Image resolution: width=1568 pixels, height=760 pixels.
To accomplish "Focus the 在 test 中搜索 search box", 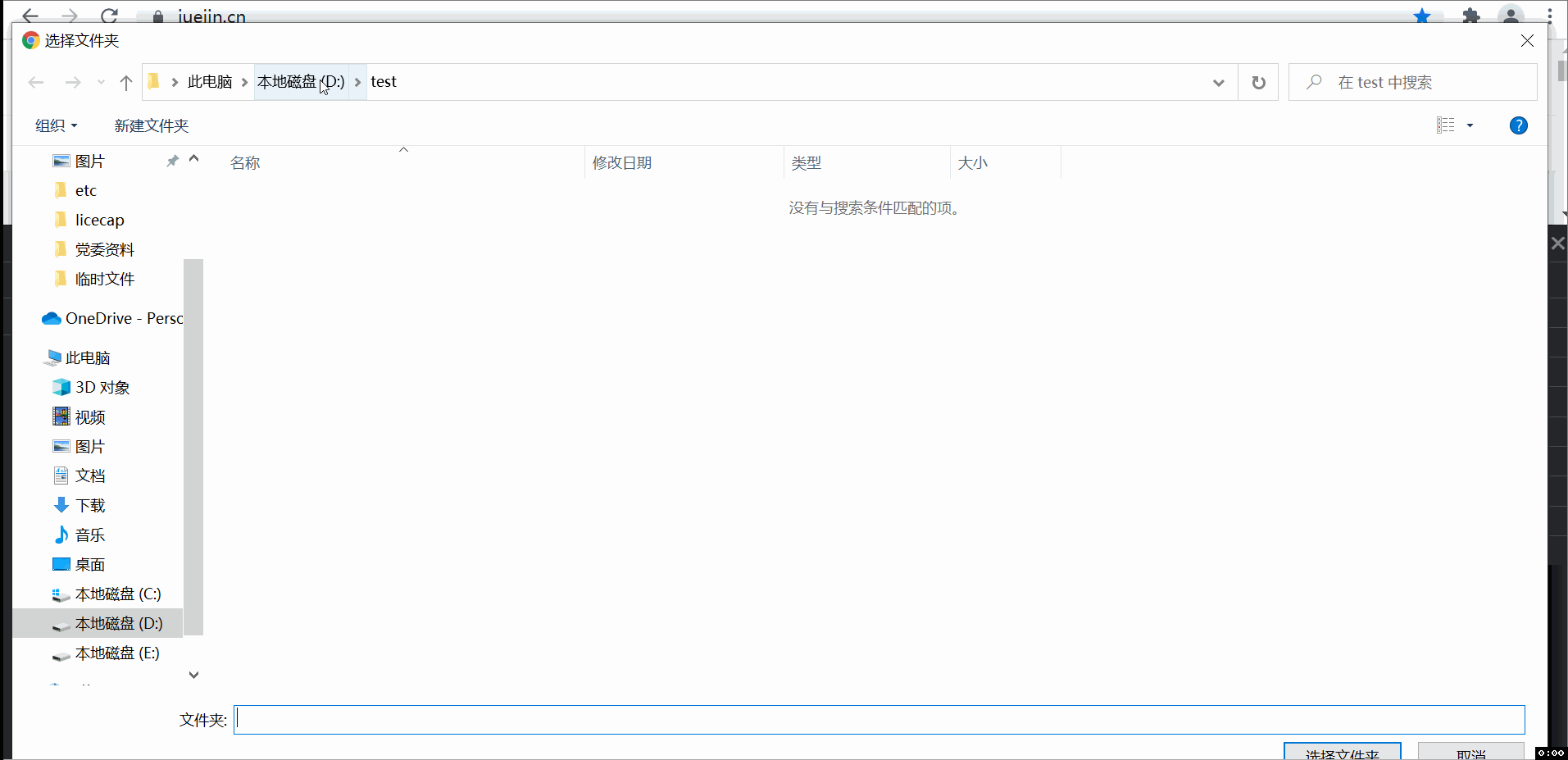I will [1412, 82].
